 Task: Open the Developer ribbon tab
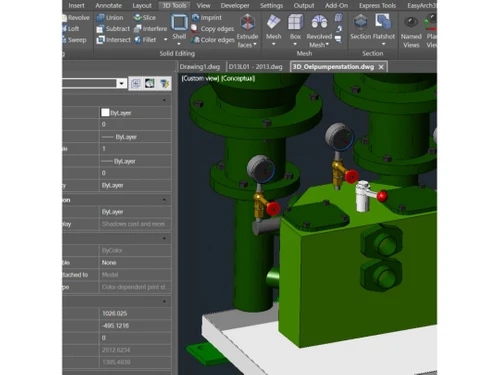(x=235, y=6)
